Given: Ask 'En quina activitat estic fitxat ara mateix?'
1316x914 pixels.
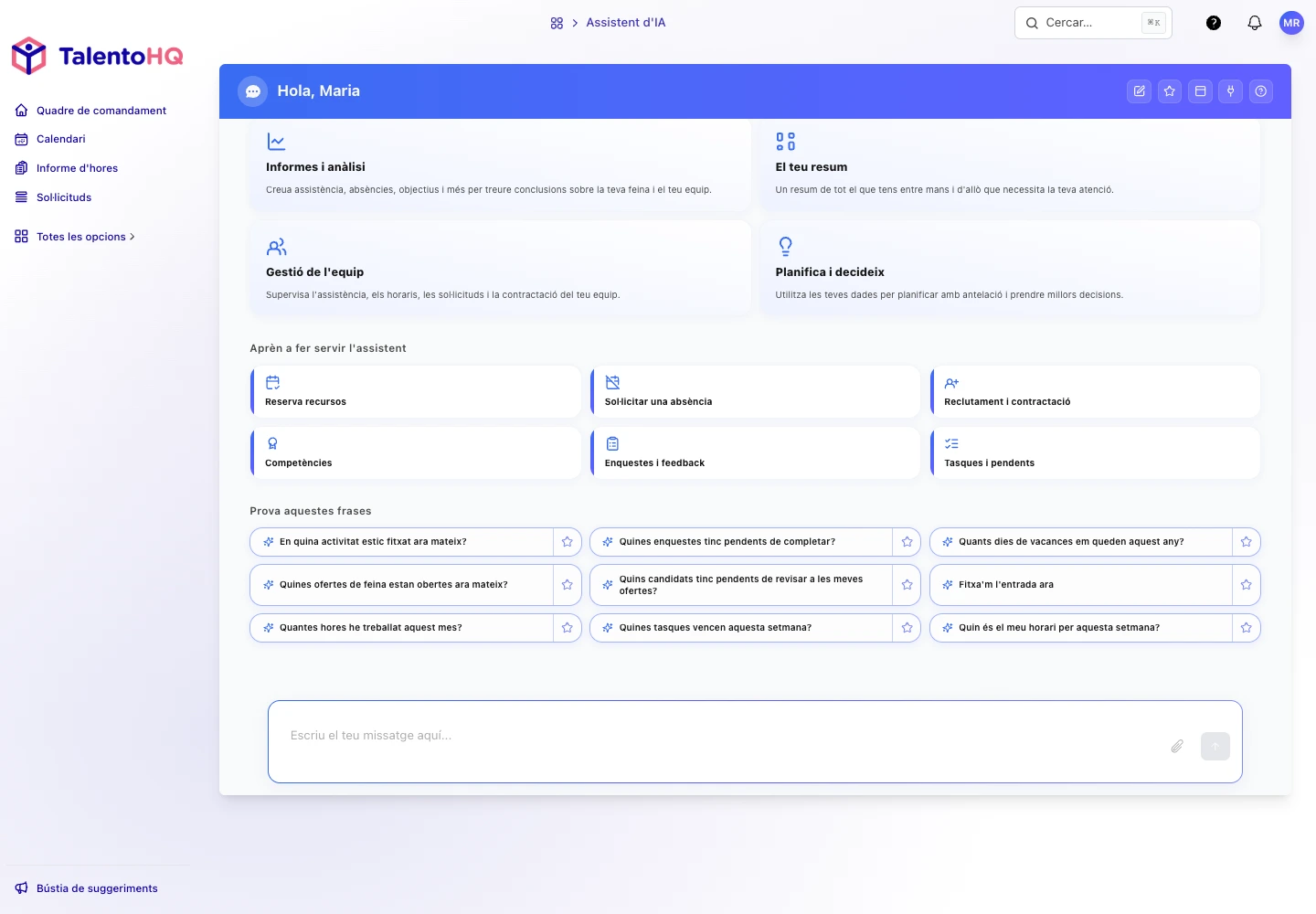Looking at the screenshot, I should click(402, 542).
